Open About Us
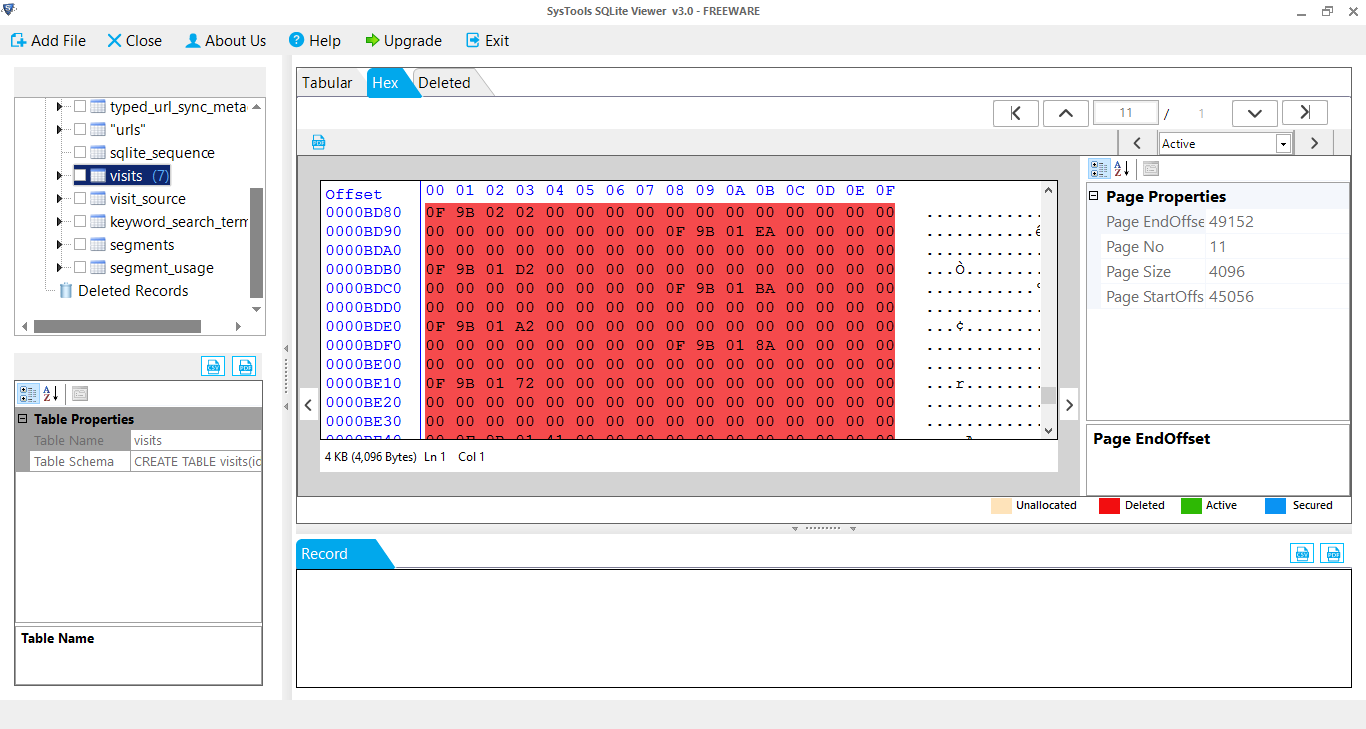1366x729 pixels. [x=226, y=41]
